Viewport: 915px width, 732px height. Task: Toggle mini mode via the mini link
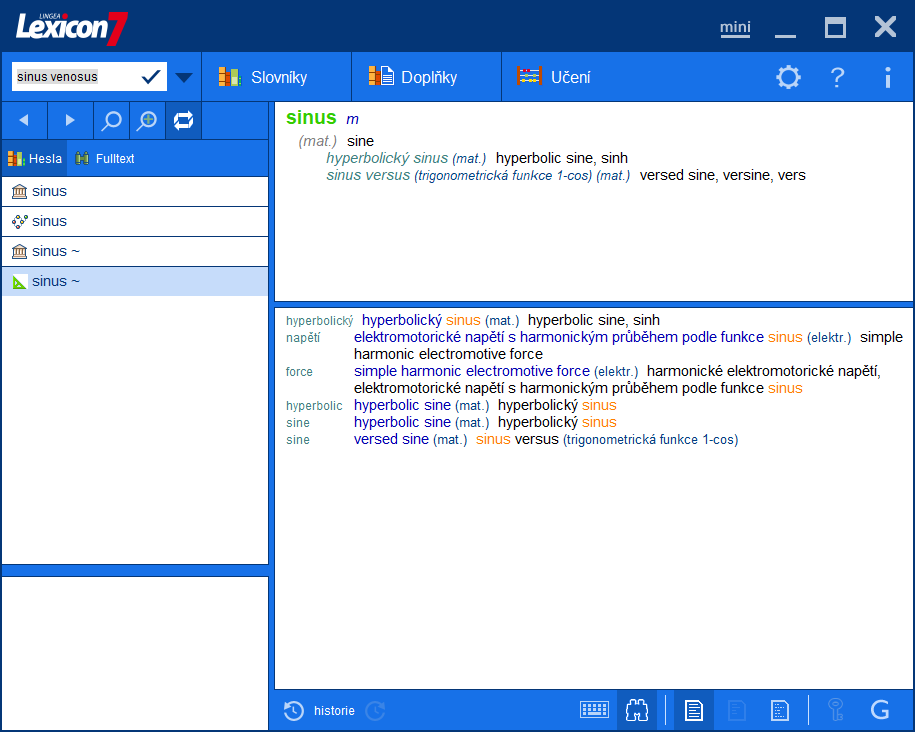tap(734, 27)
